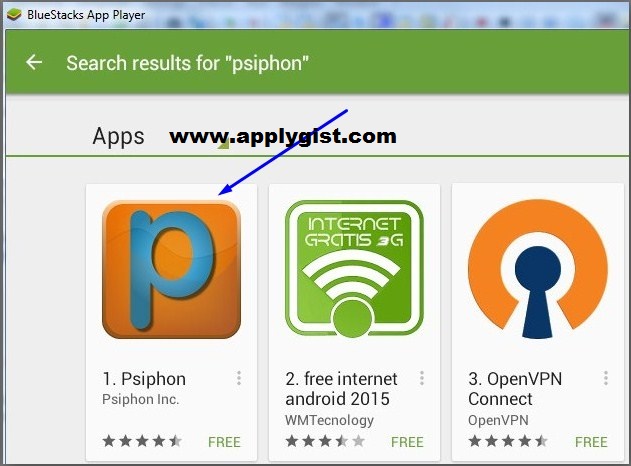
Task: Click the Psiphon Inc. developer name
Action: tap(140, 400)
